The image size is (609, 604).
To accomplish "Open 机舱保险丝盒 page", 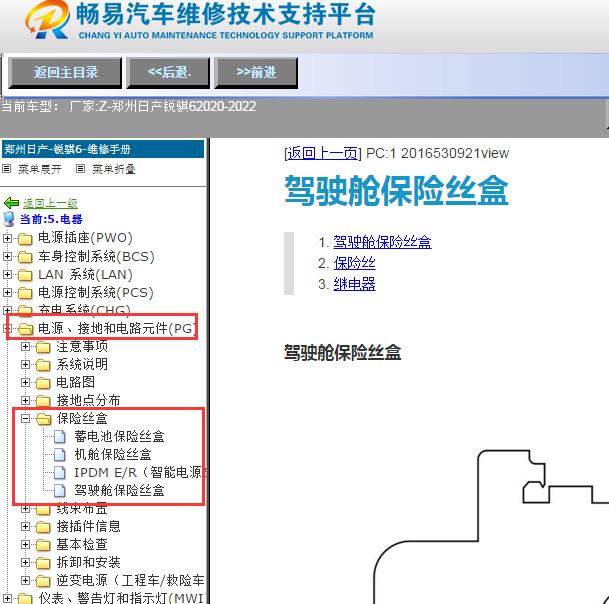I will 113,454.
